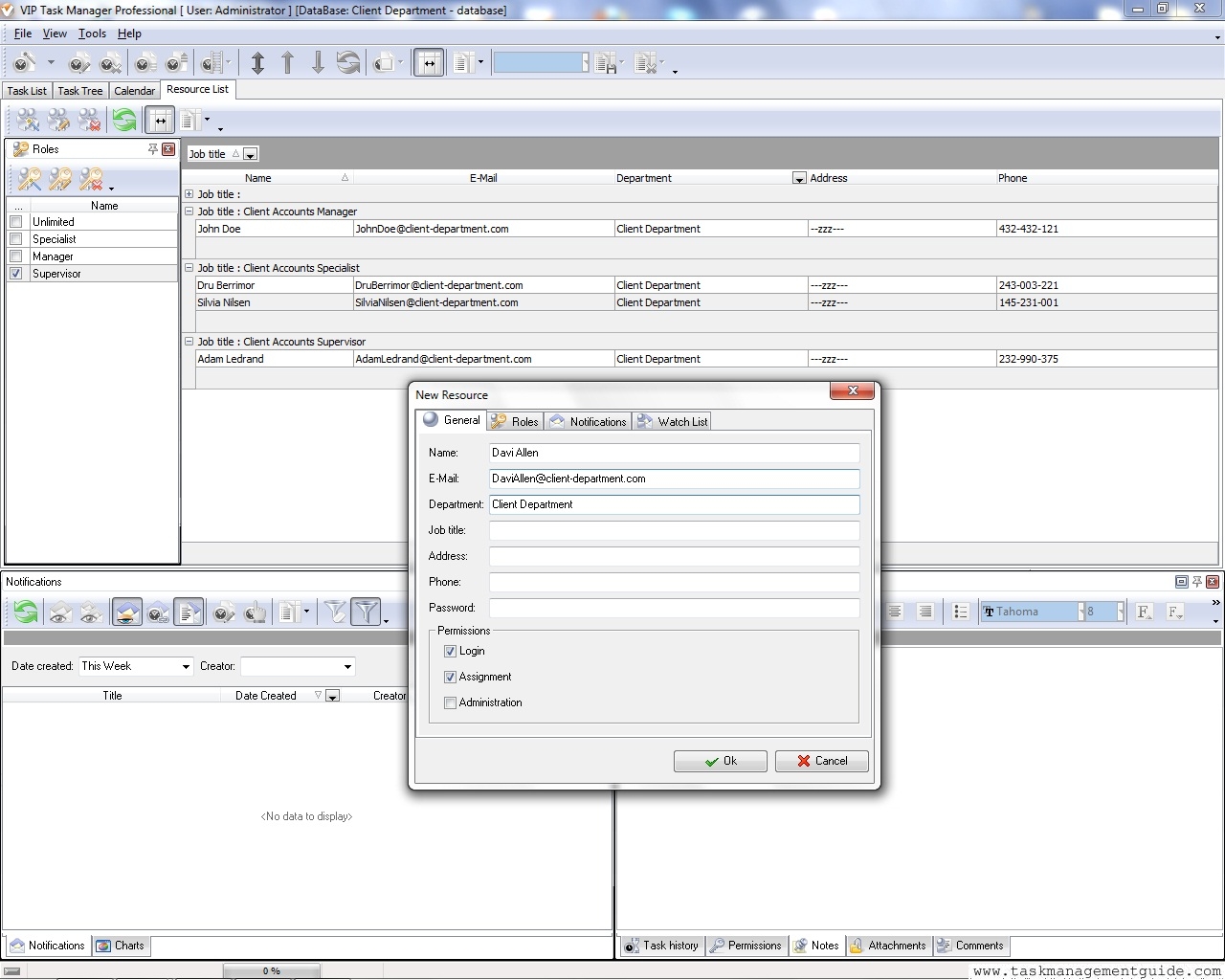Open the Date Created column filter dropdown
Screen dimensions: 1225x980
pyautogui.click(x=332, y=697)
